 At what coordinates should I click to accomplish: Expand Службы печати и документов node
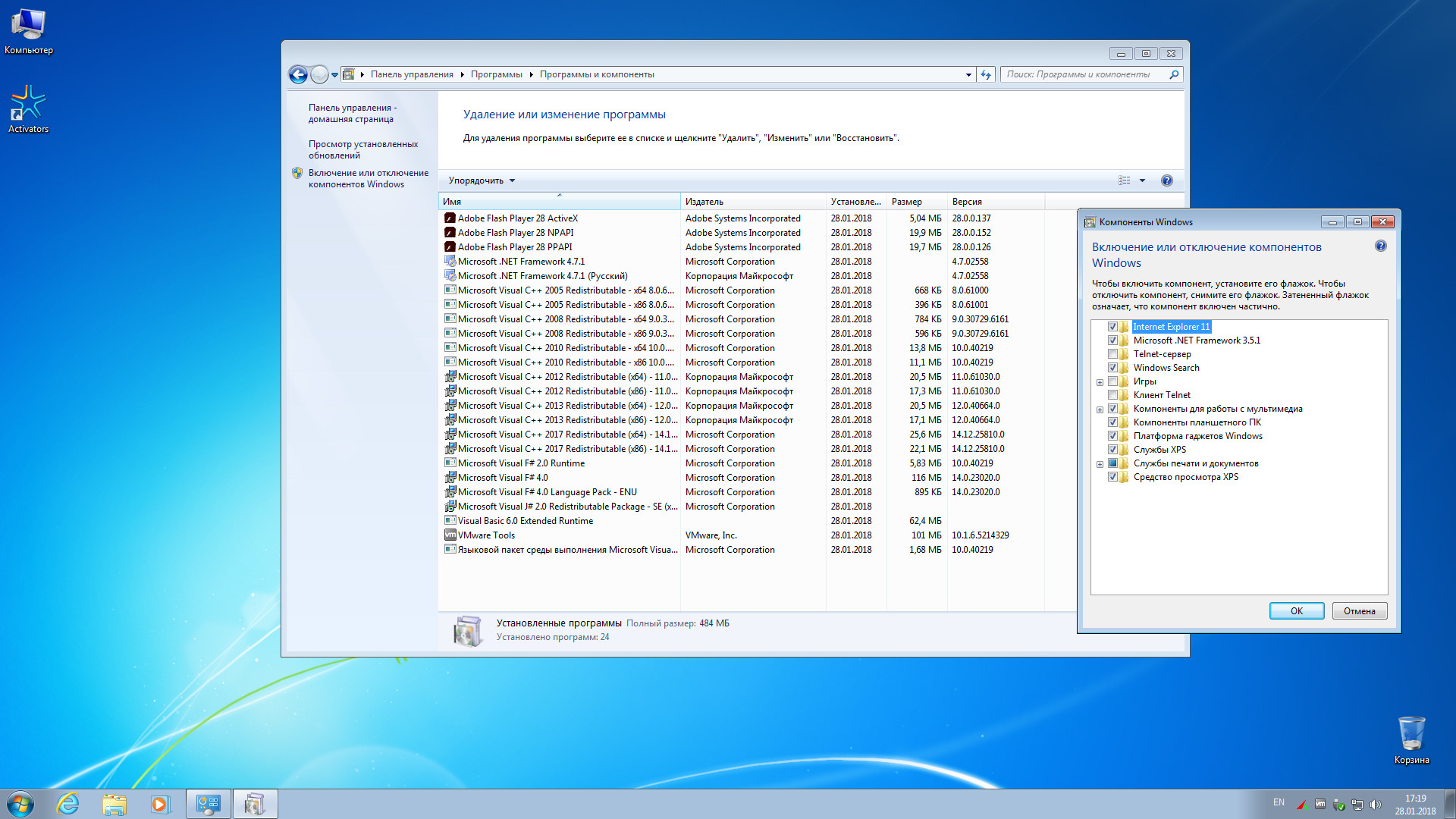tap(1100, 464)
